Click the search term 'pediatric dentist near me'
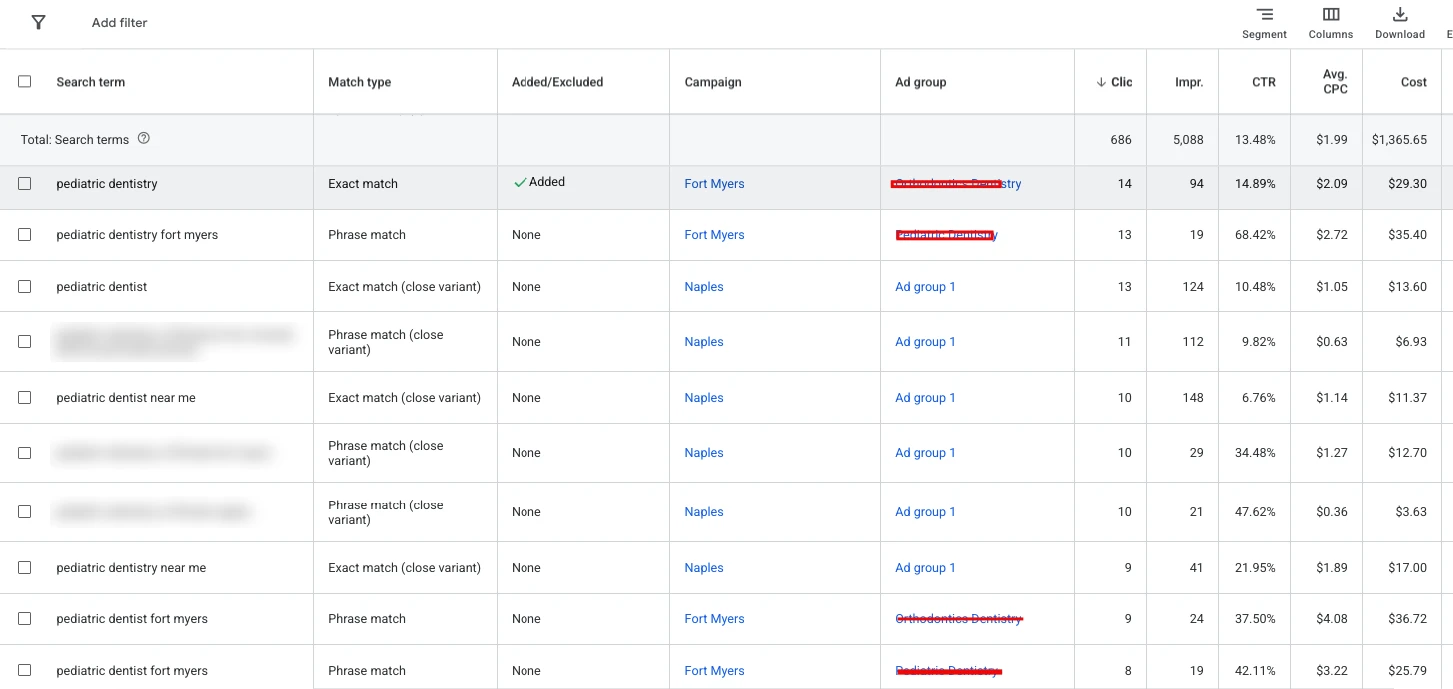This screenshot has width=1453, height=689. [x=126, y=398]
